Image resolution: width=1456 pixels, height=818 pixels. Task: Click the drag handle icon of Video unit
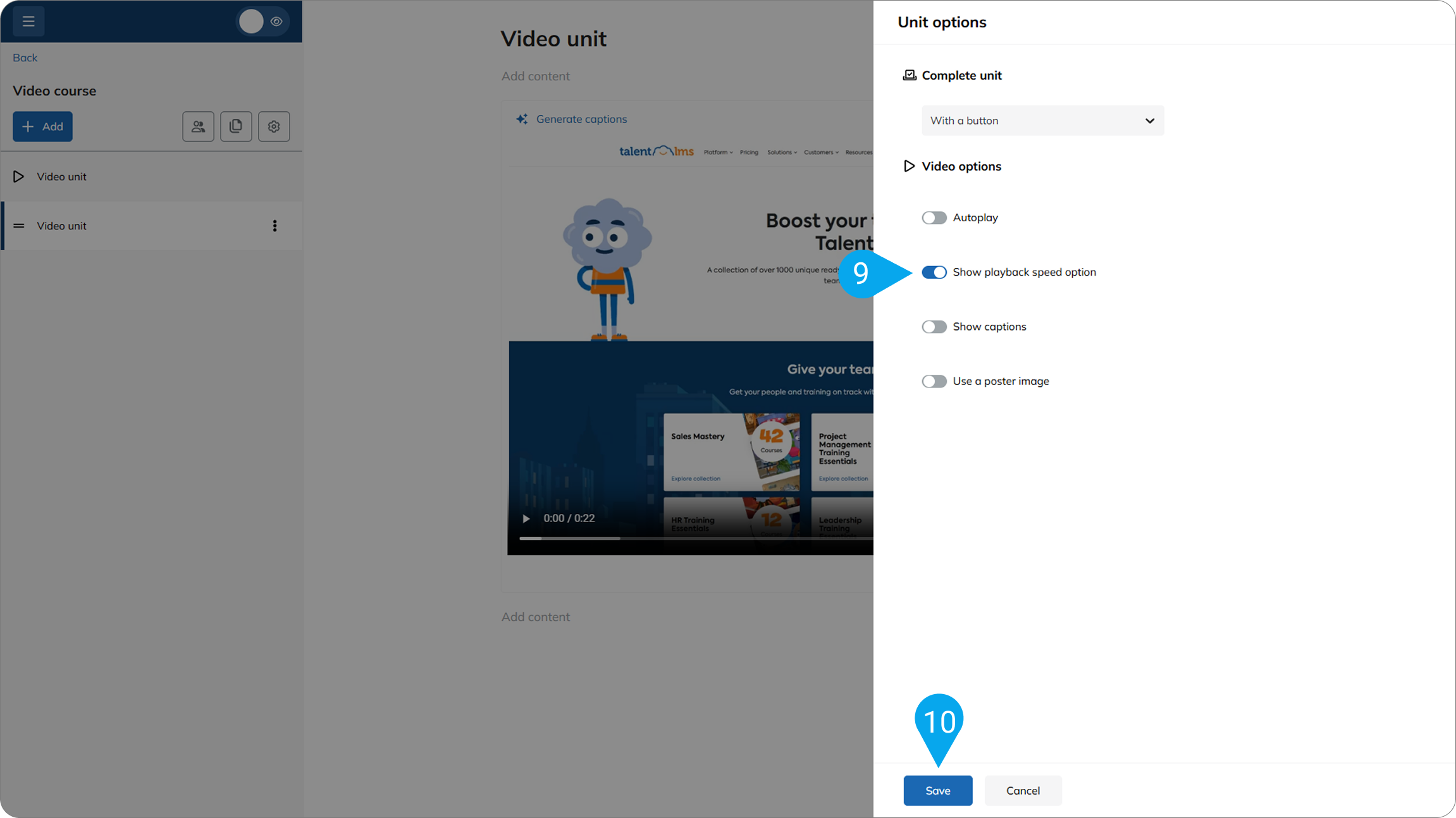pos(19,226)
